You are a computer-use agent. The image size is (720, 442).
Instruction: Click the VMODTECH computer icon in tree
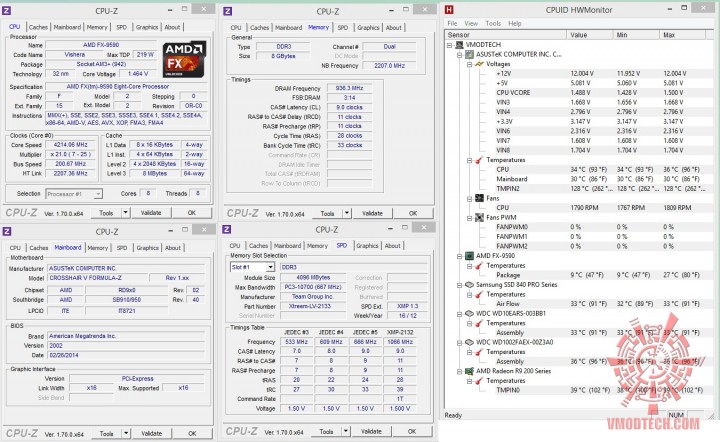point(459,45)
